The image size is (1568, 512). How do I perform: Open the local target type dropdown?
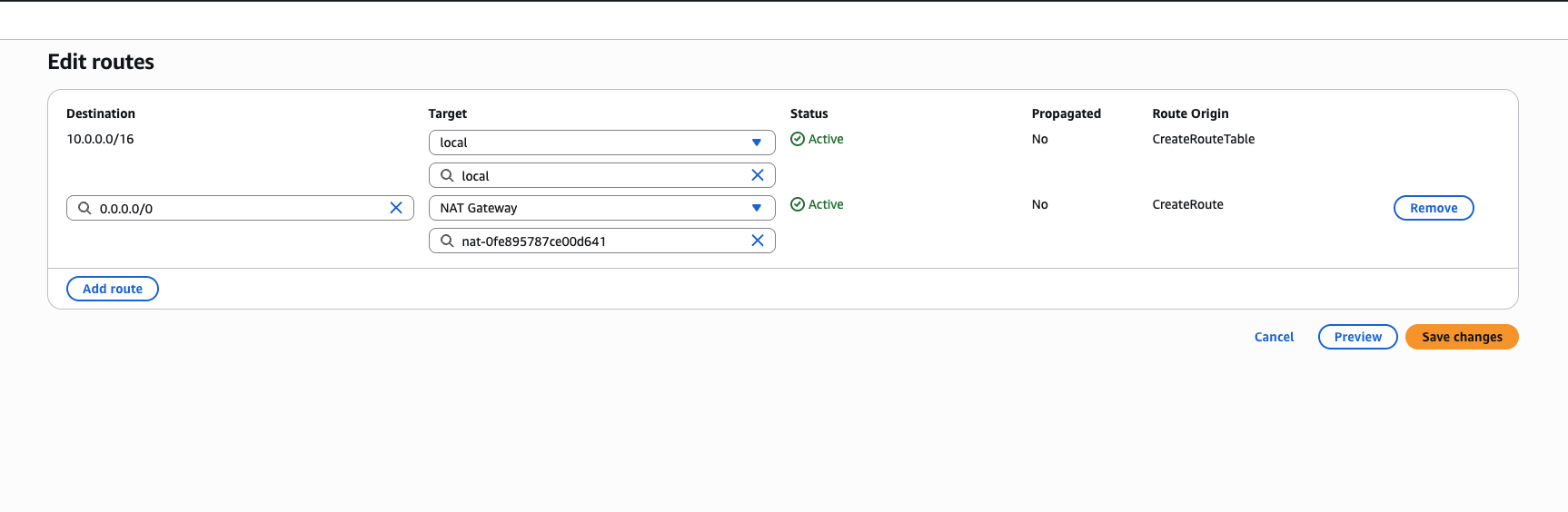pyautogui.click(x=600, y=143)
